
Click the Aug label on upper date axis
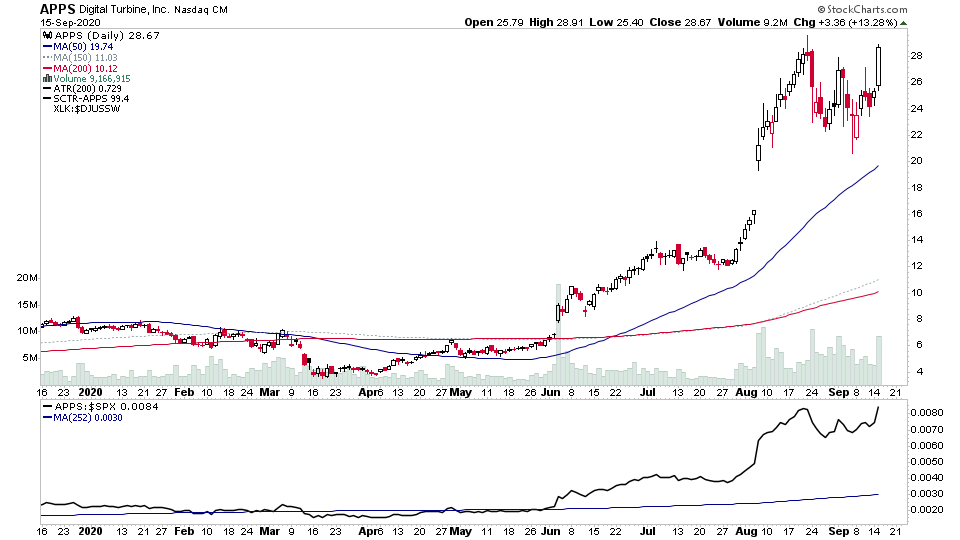(746, 392)
